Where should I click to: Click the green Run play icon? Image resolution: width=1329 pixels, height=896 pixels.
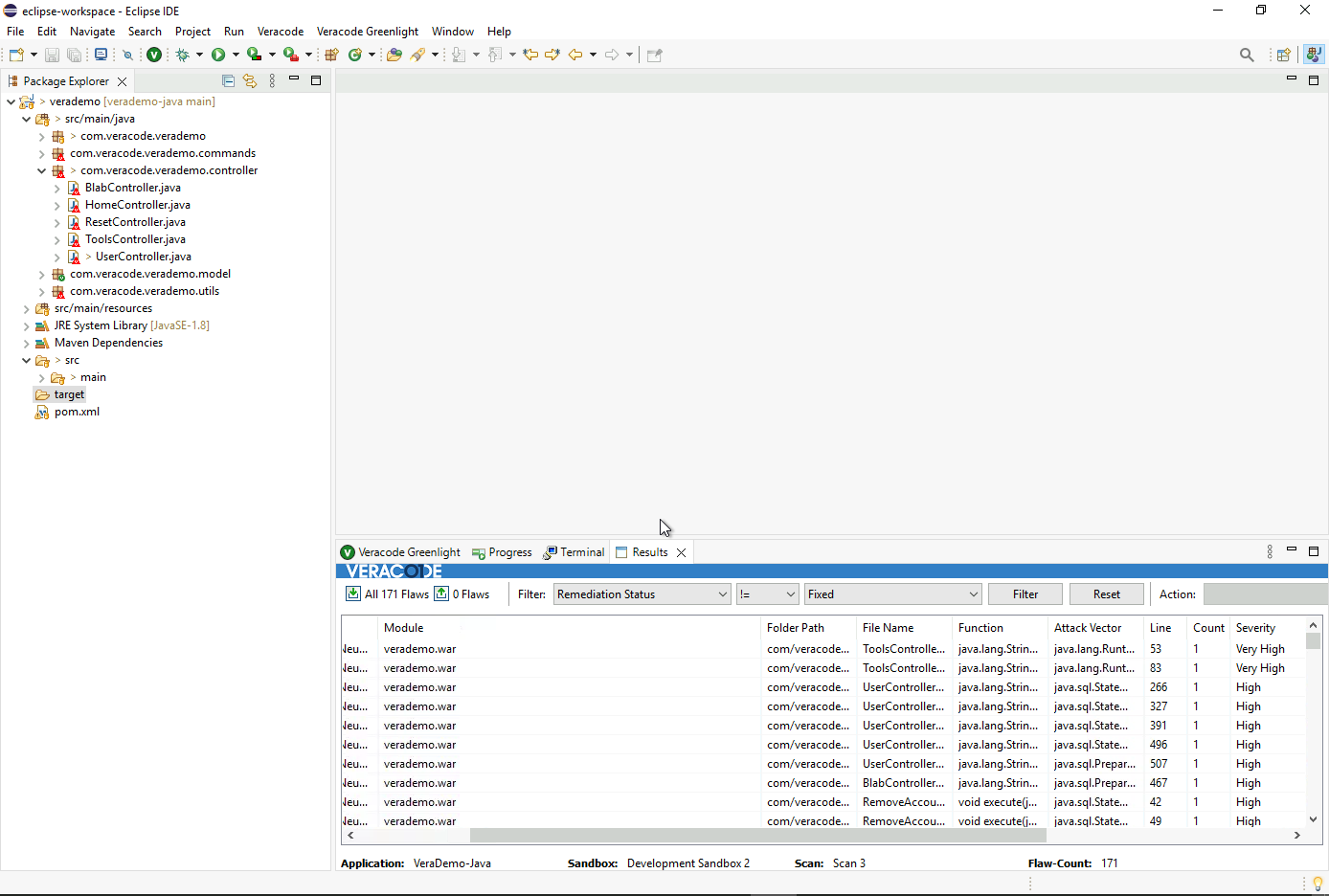pyautogui.click(x=218, y=55)
